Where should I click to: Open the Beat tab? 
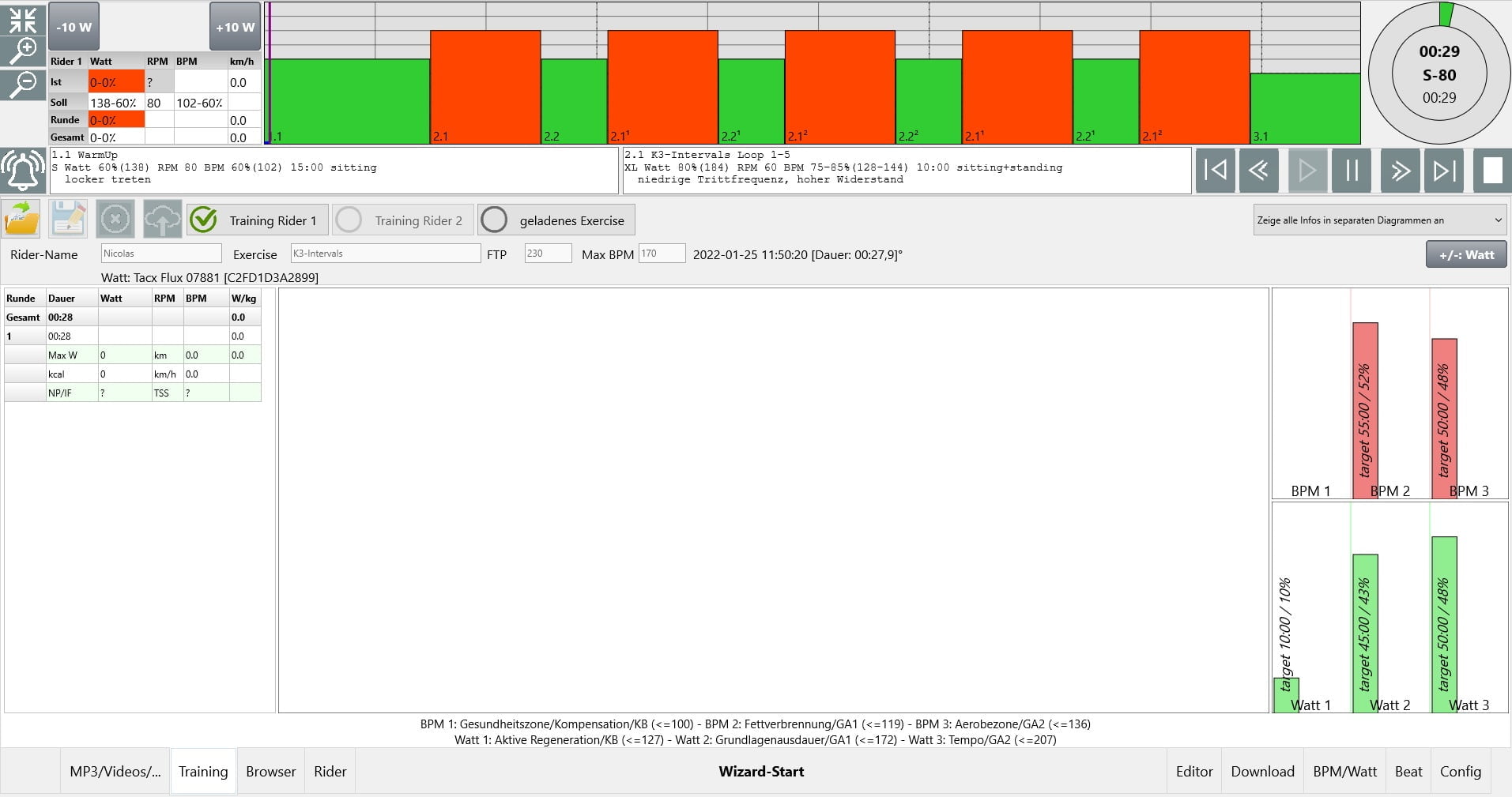[1408, 772]
